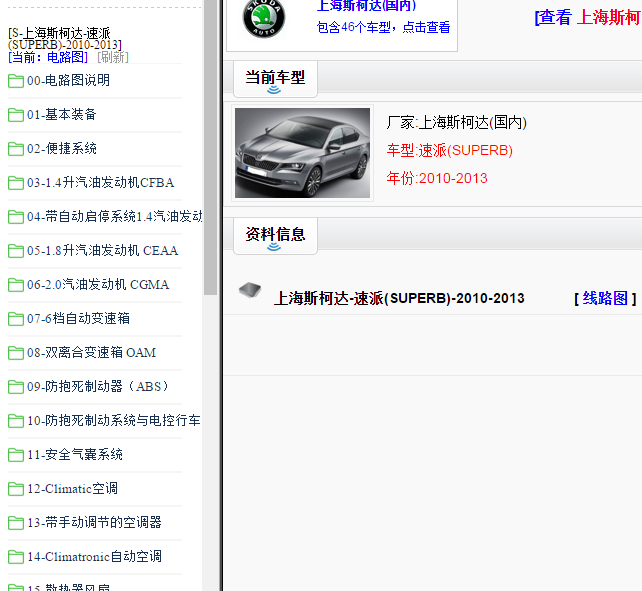
Task: Click the [当前：电路图] link
Action: [48, 57]
